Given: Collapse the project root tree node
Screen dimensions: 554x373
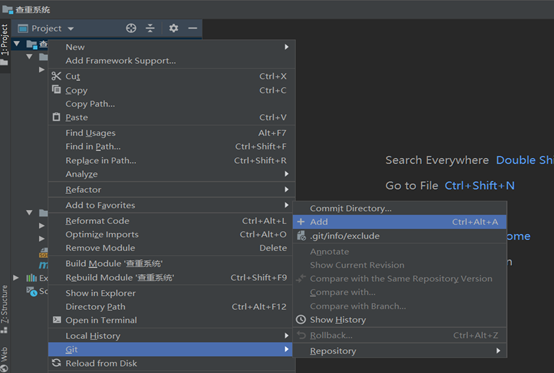Looking at the screenshot, I should (x=17, y=44).
